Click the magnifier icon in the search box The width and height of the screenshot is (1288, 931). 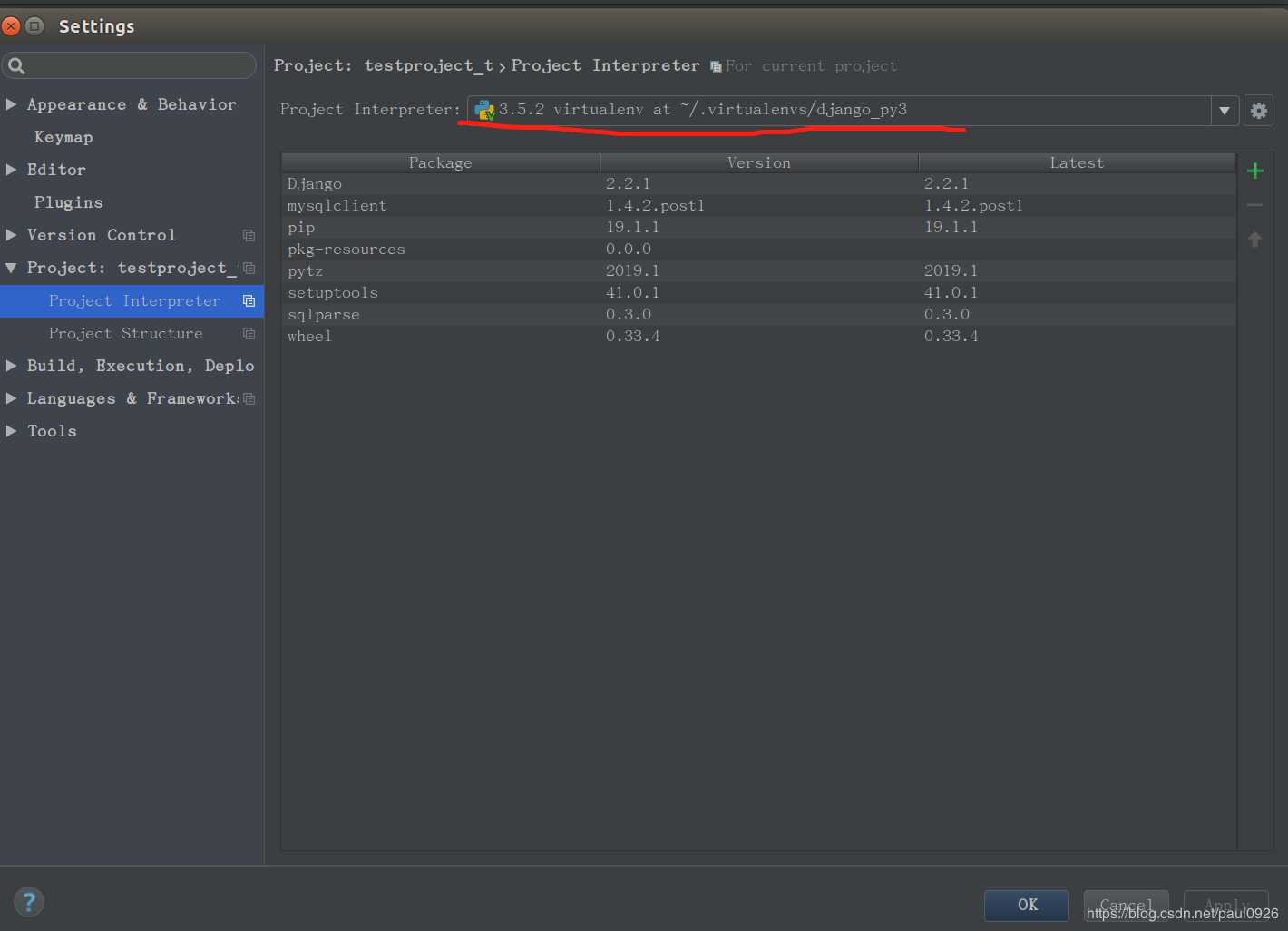16,65
